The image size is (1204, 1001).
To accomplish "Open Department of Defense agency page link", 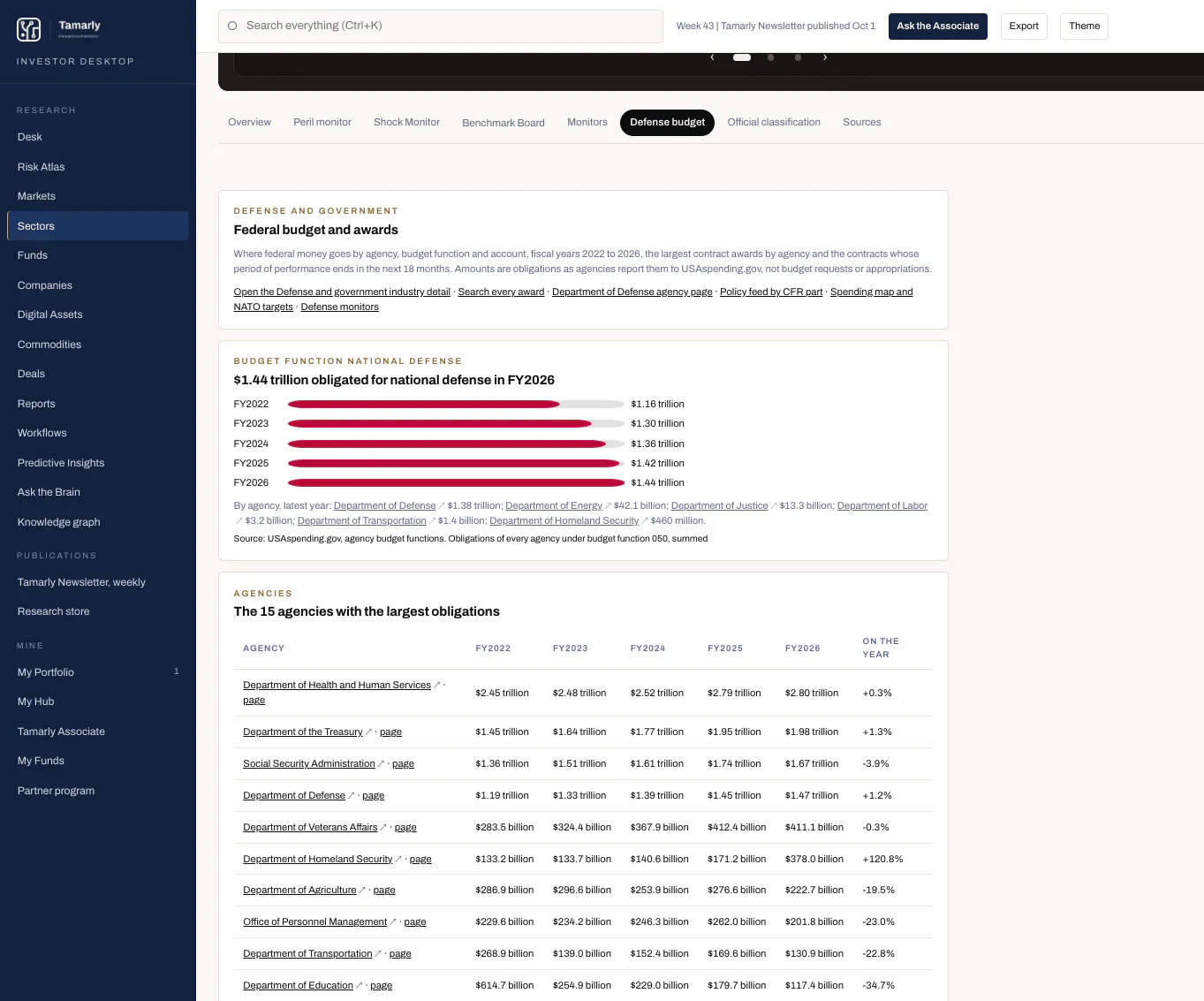I will tap(632, 292).
